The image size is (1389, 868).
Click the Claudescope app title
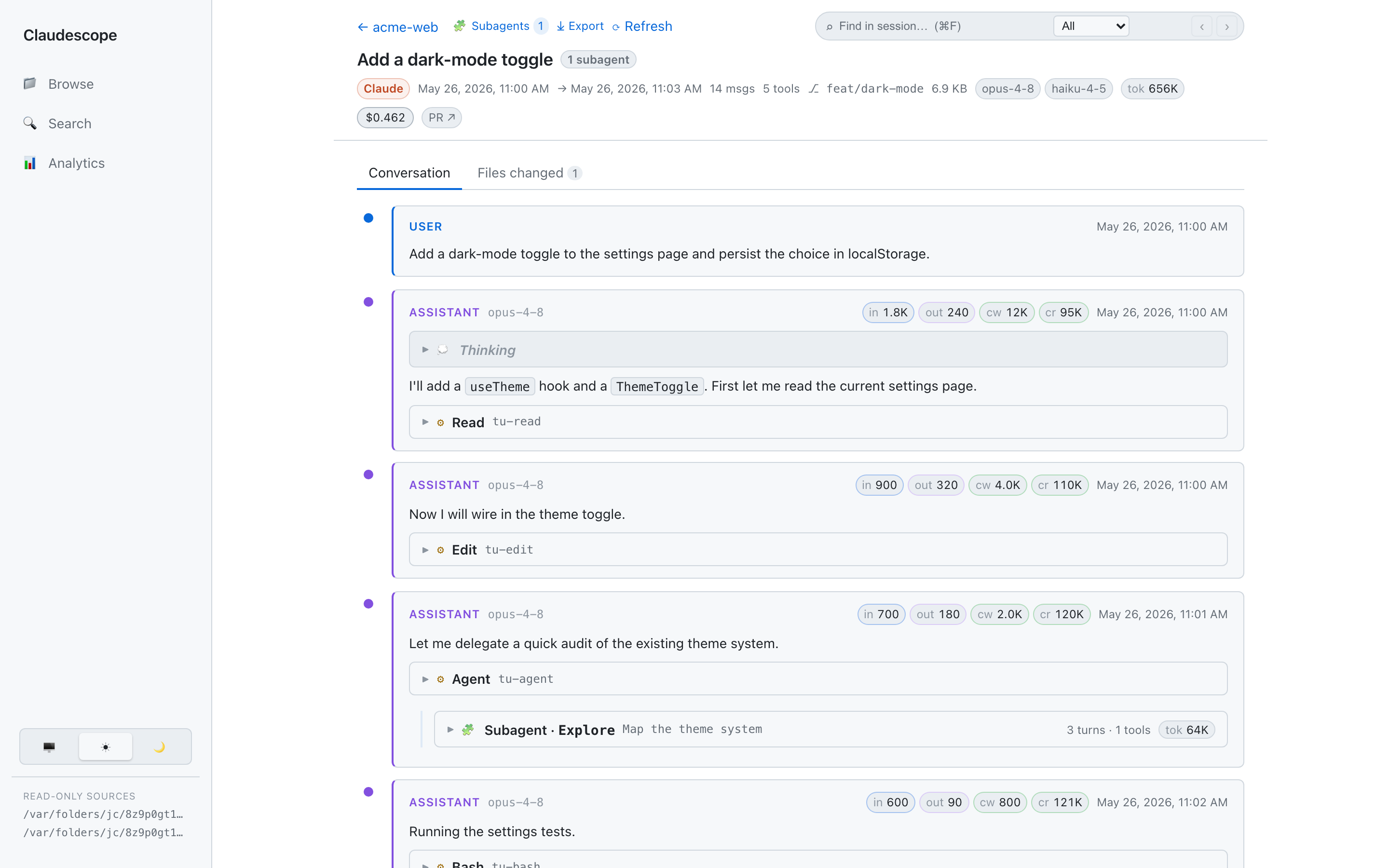[x=70, y=35]
